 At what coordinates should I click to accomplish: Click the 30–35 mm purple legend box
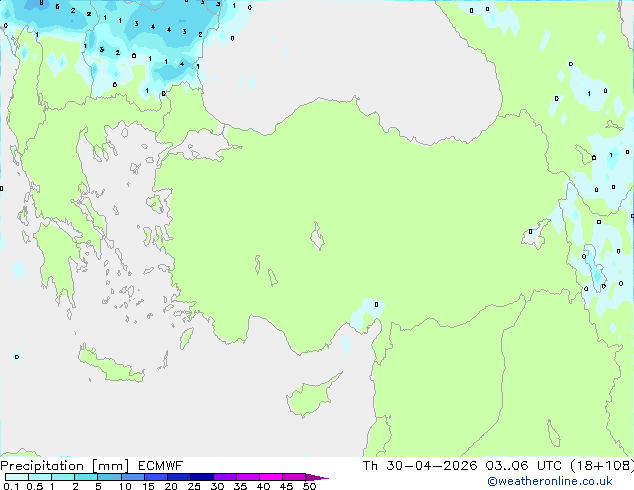(225, 477)
